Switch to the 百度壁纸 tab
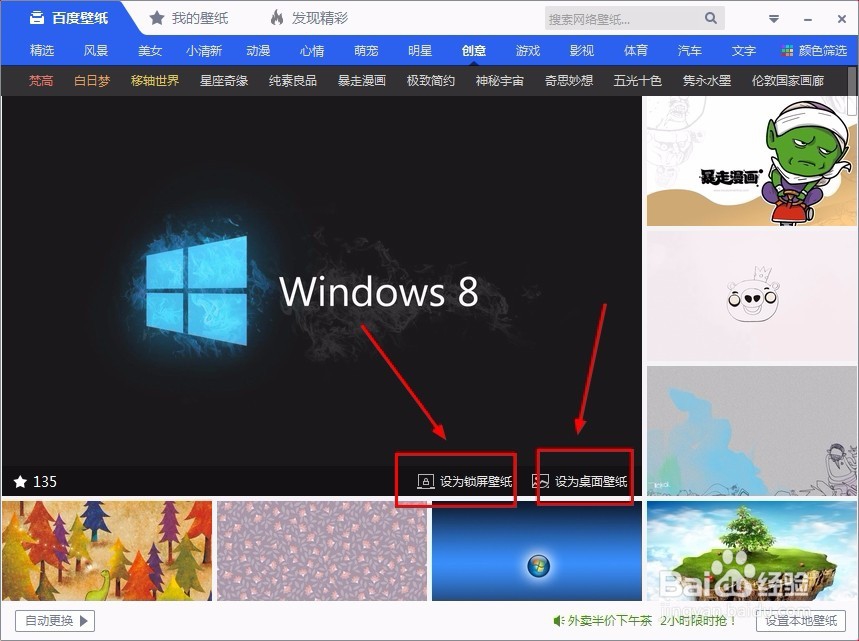 coord(68,18)
